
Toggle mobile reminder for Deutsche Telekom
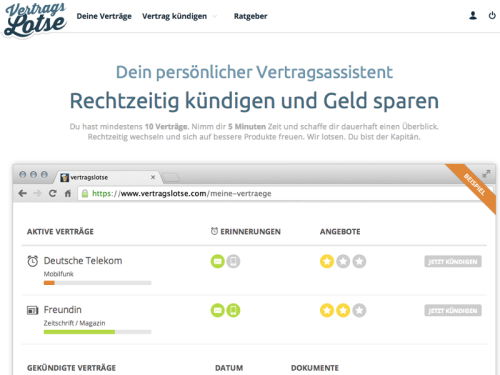pyautogui.click(x=233, y=261)
